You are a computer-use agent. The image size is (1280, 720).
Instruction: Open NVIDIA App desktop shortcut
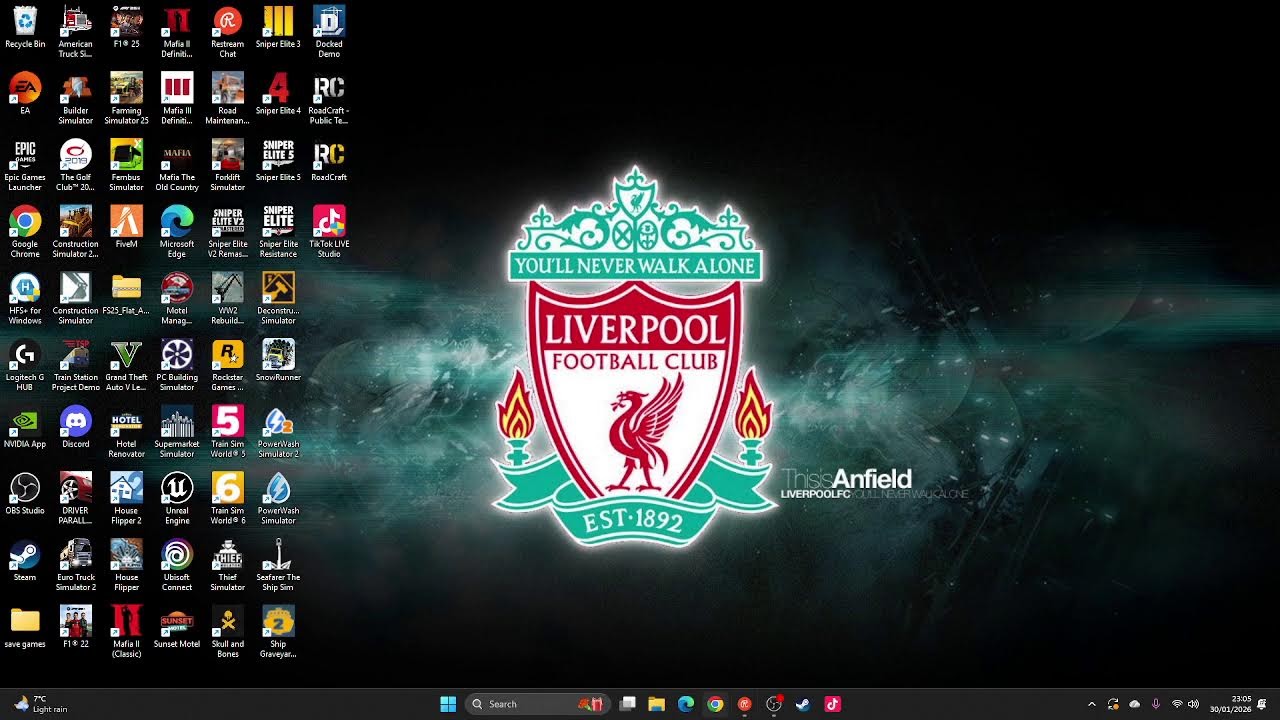(x=25, y=428)
